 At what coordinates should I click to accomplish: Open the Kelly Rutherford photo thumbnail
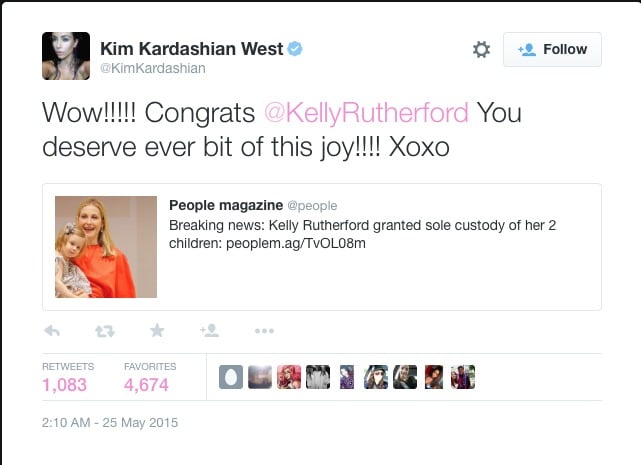106,247
